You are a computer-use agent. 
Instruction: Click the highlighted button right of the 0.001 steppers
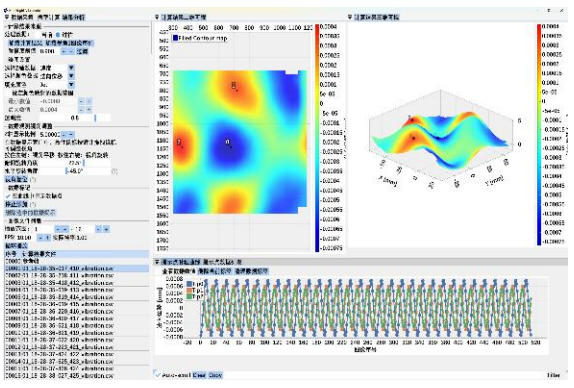click(82, 52)
